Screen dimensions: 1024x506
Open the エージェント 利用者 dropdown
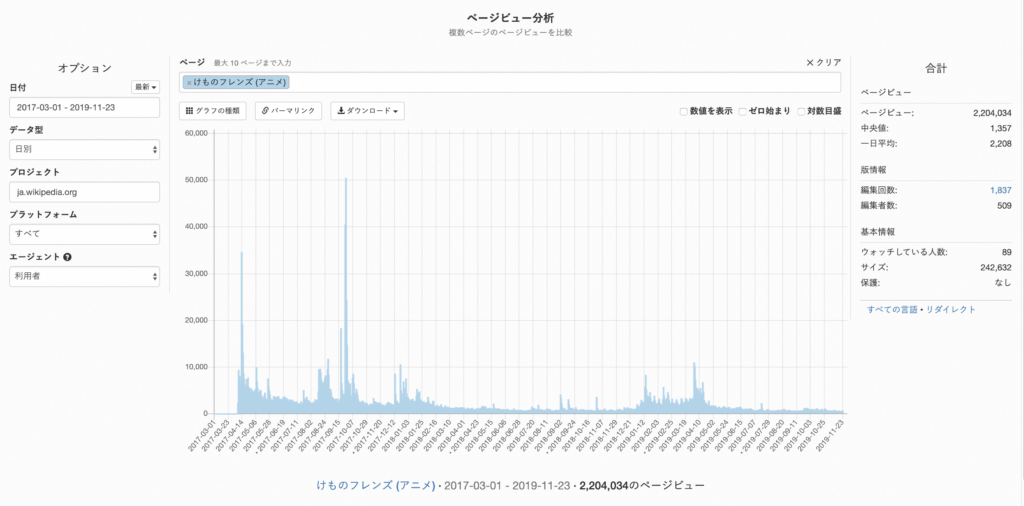(85, 277)
